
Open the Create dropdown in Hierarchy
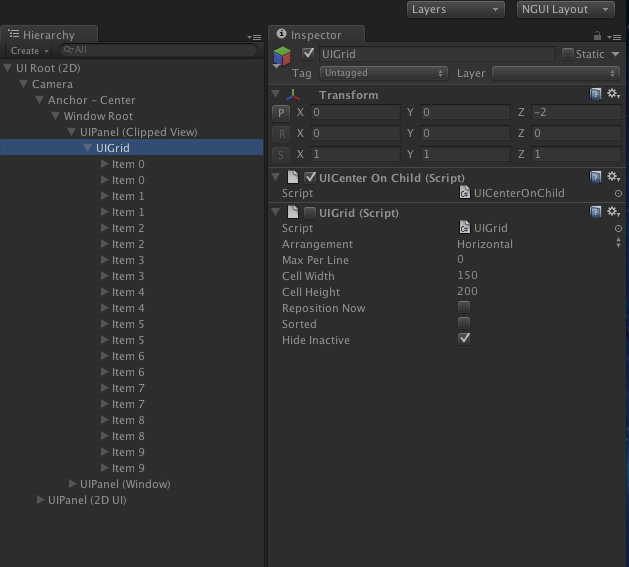coord(29,51)
